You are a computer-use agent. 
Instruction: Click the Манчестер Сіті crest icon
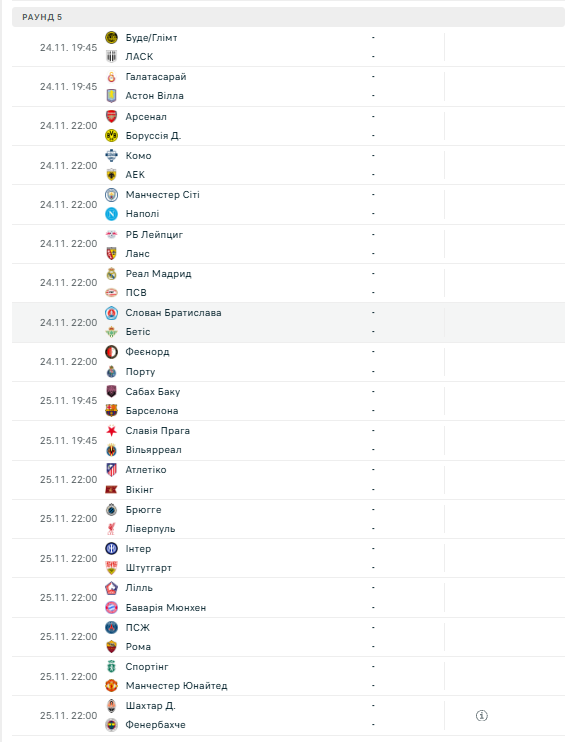pyautogui.click(x=111, y=194)
